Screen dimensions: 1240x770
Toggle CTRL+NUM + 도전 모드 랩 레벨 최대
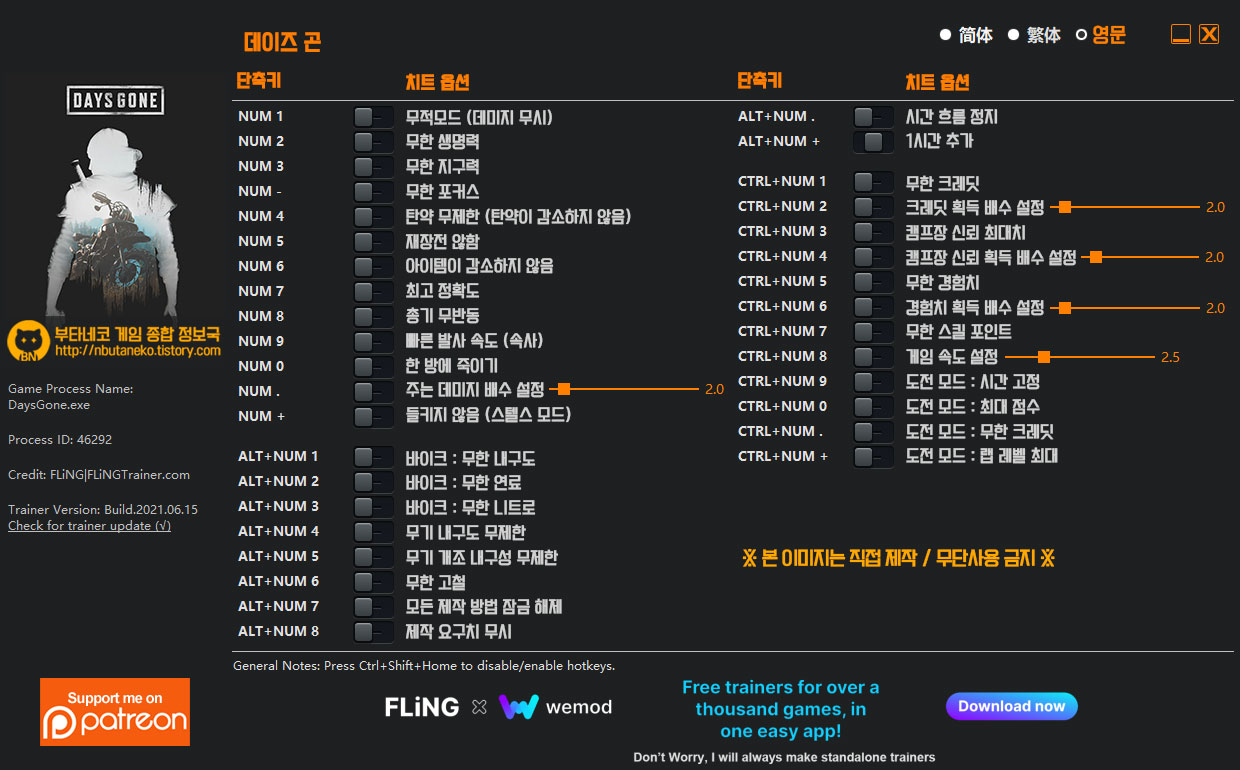(873, 457)
